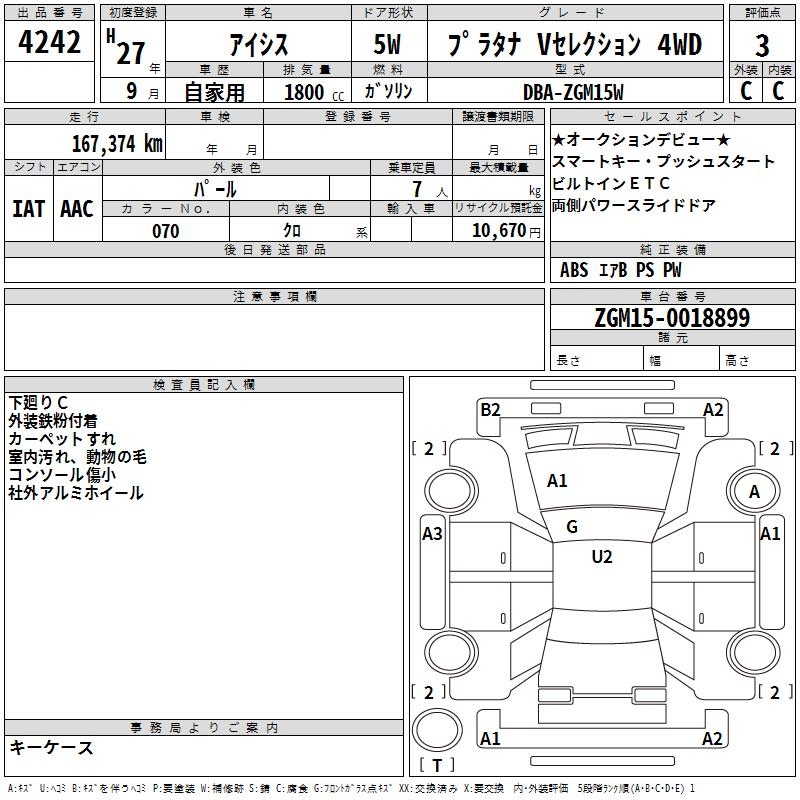The image size is (800, 800).
Task: Select equipment line ABS エアB PS PW
Action: [620, 270]
